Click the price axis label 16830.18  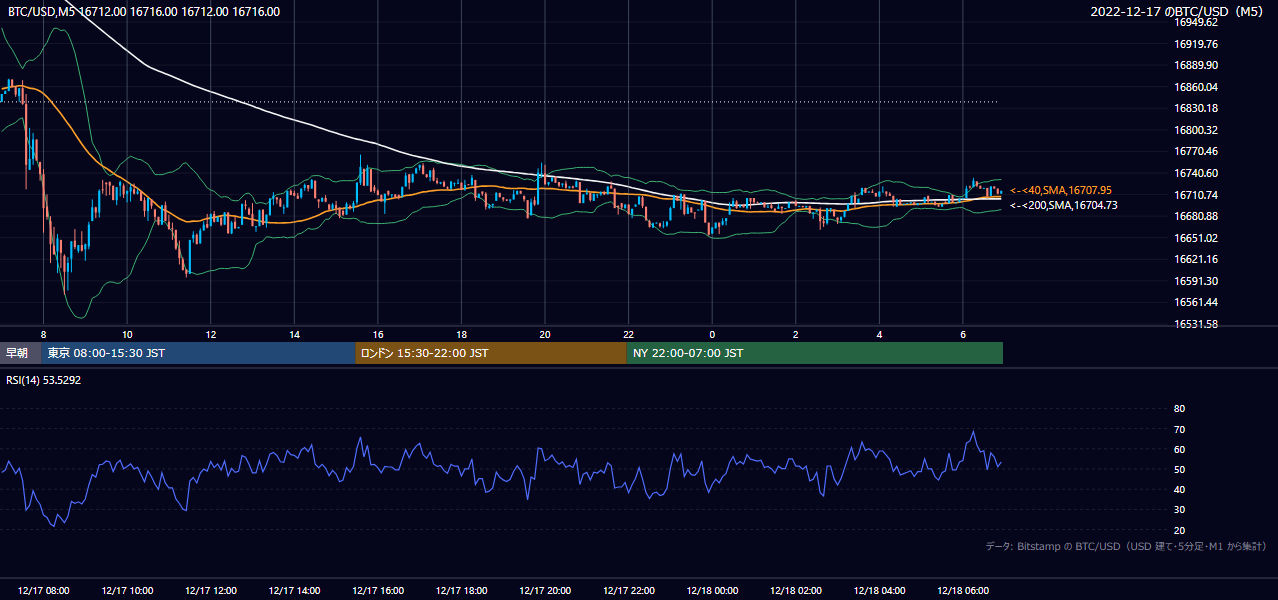pos(1196,108)
